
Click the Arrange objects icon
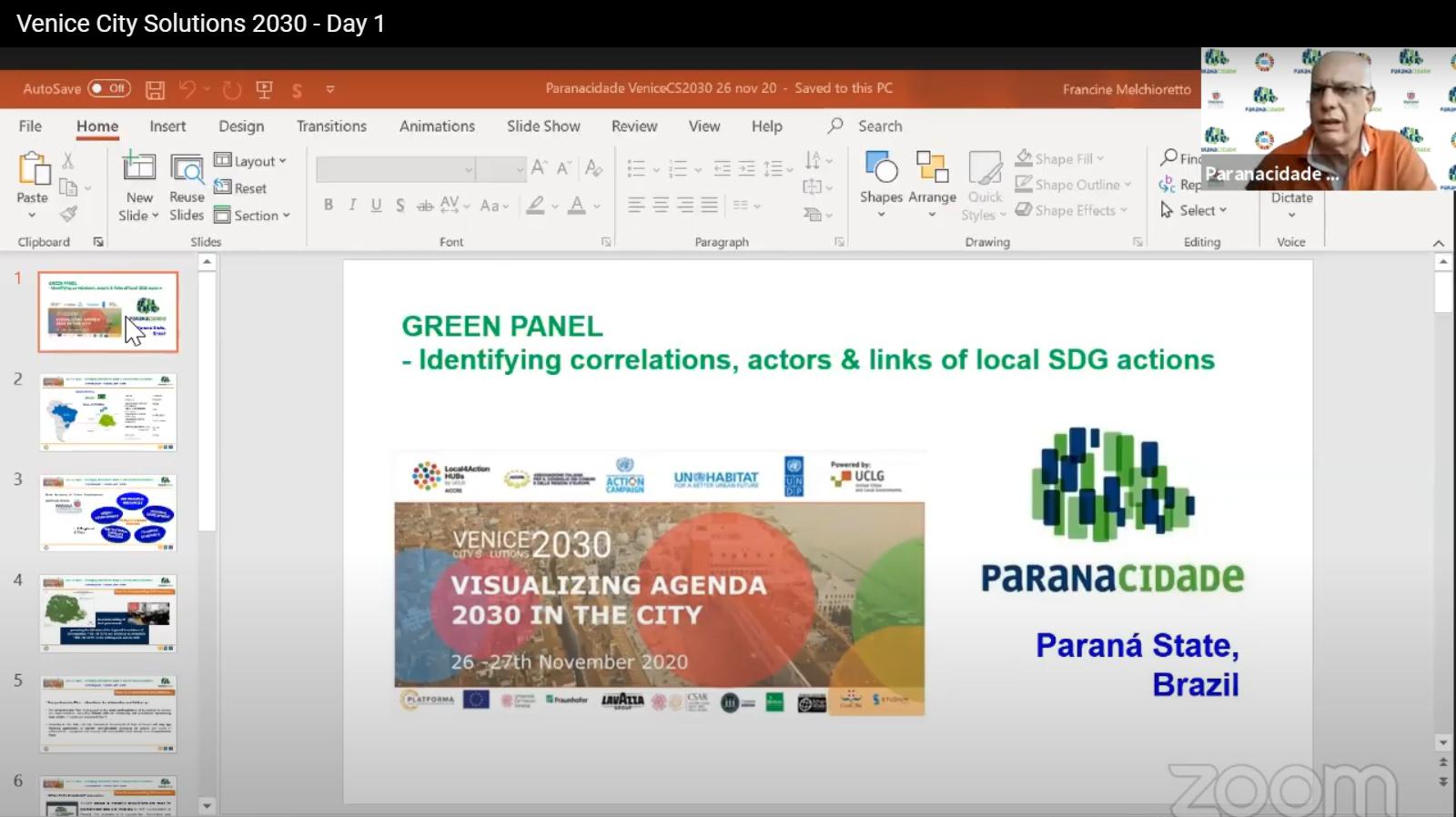[x=932, y=169]
